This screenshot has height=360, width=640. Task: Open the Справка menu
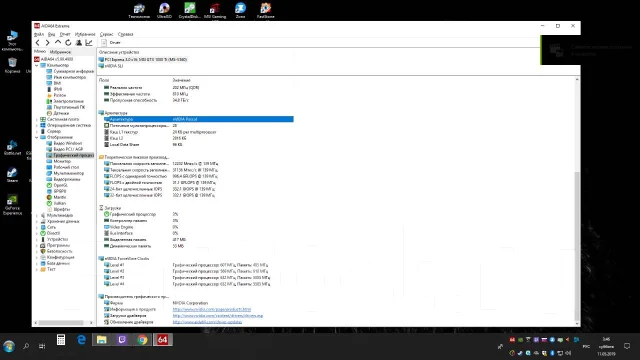[x=125, y=34]
